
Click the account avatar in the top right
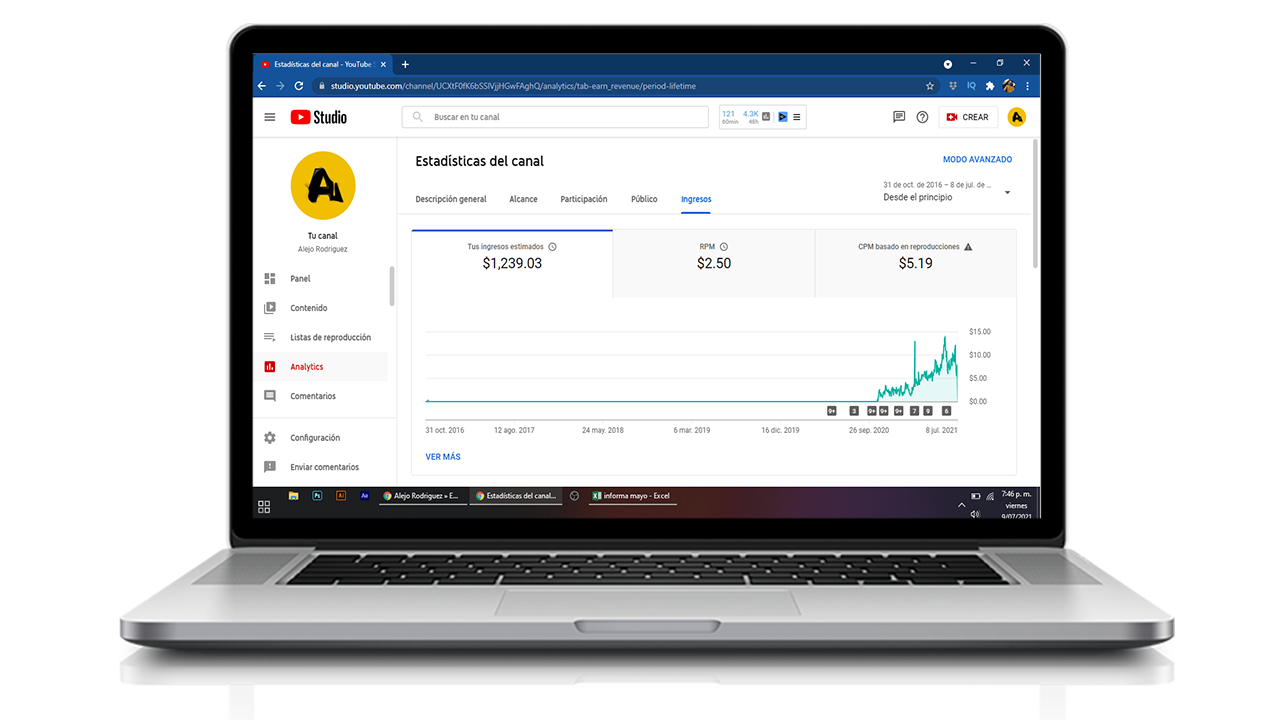(1017, 117)
